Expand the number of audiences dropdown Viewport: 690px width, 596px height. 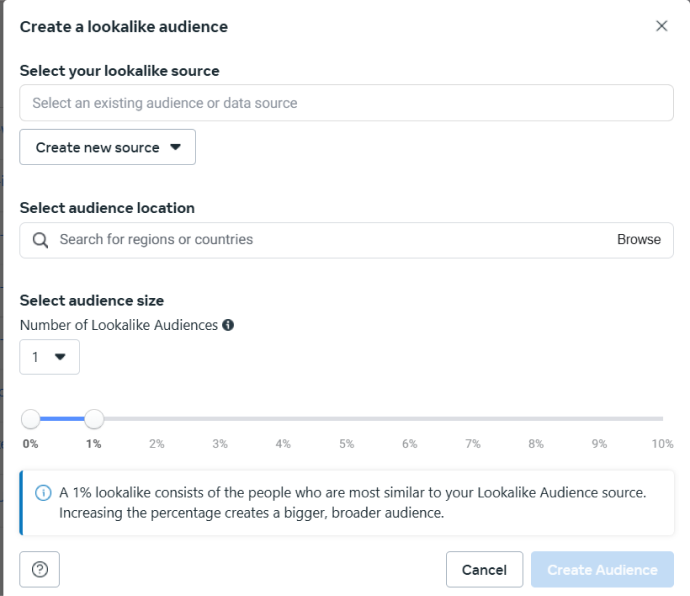pyautogui.click(x=49, y=357)
